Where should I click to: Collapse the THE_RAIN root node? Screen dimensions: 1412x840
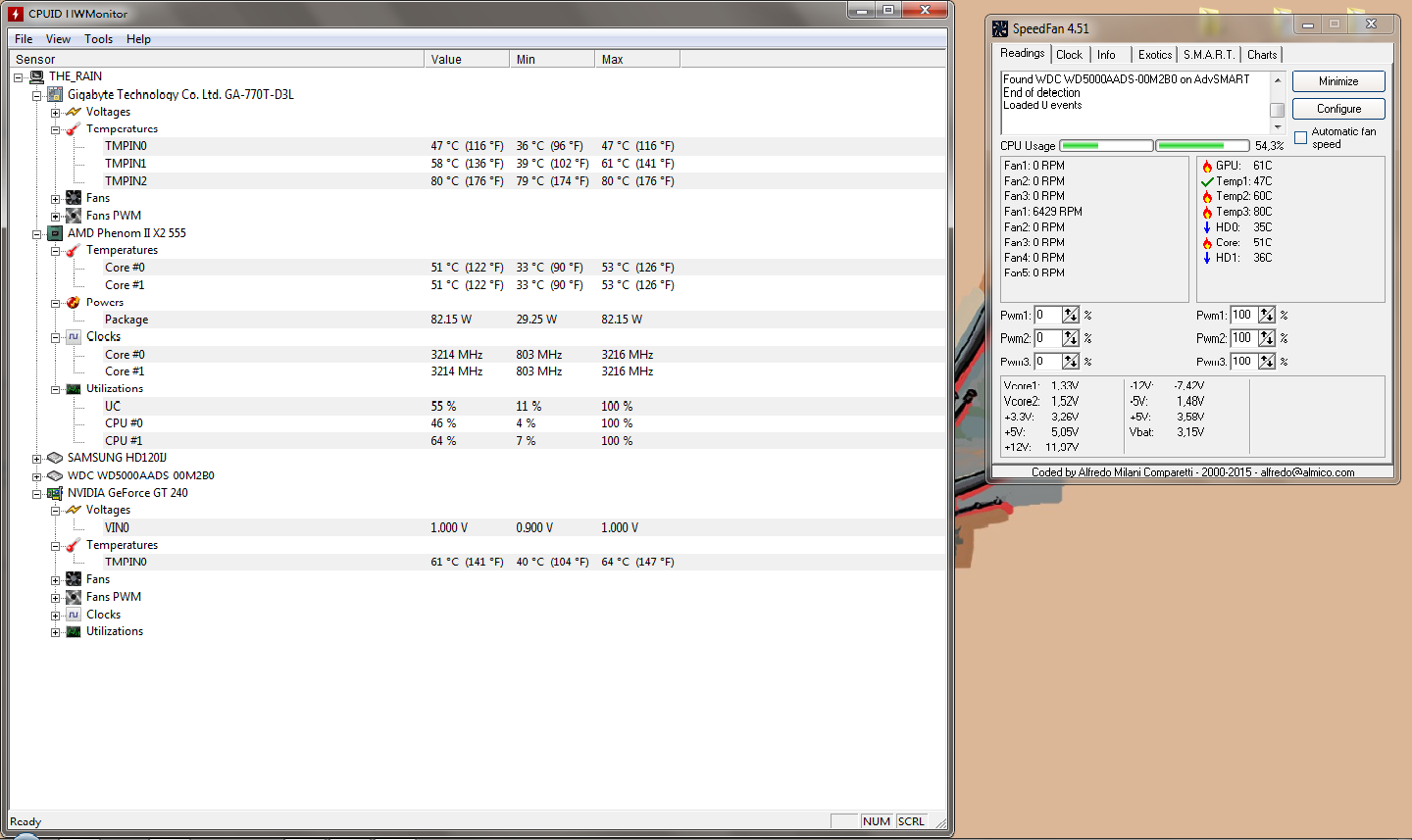(x=18, y=77)
